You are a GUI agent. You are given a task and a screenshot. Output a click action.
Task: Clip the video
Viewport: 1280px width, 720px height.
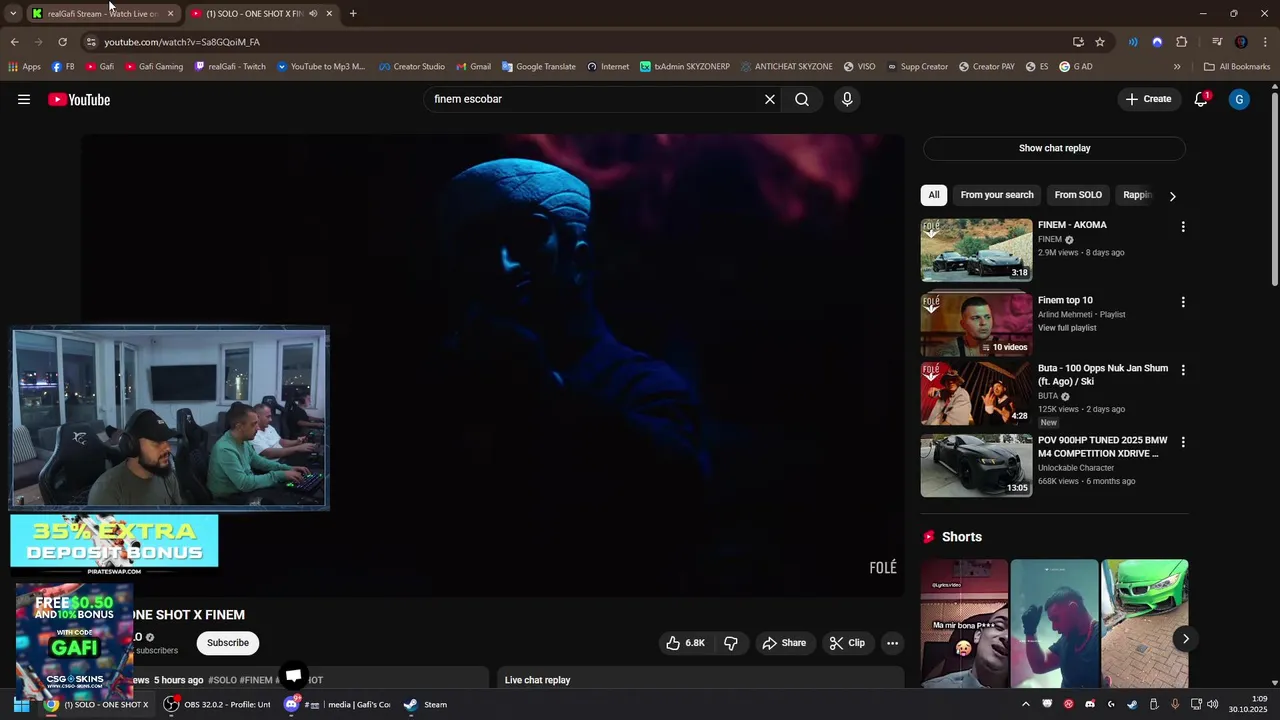[x=847, y=643]
